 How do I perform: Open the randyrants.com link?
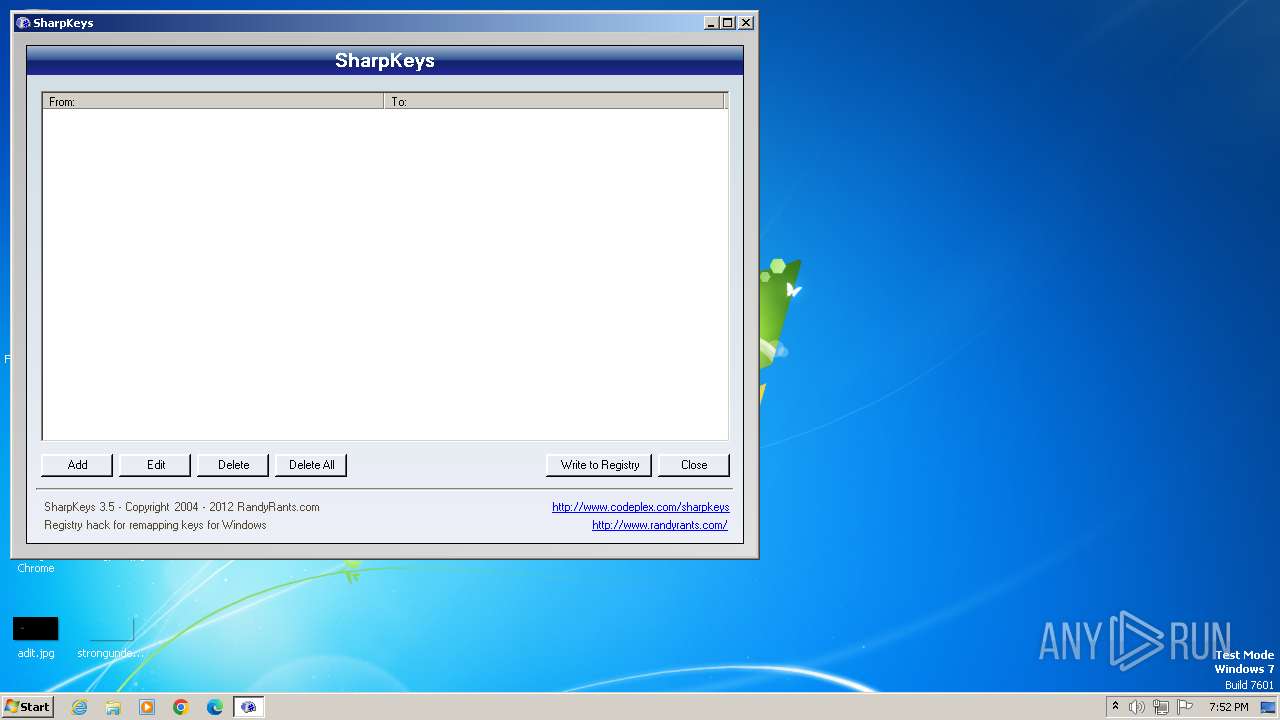click(x=660, y=525)
